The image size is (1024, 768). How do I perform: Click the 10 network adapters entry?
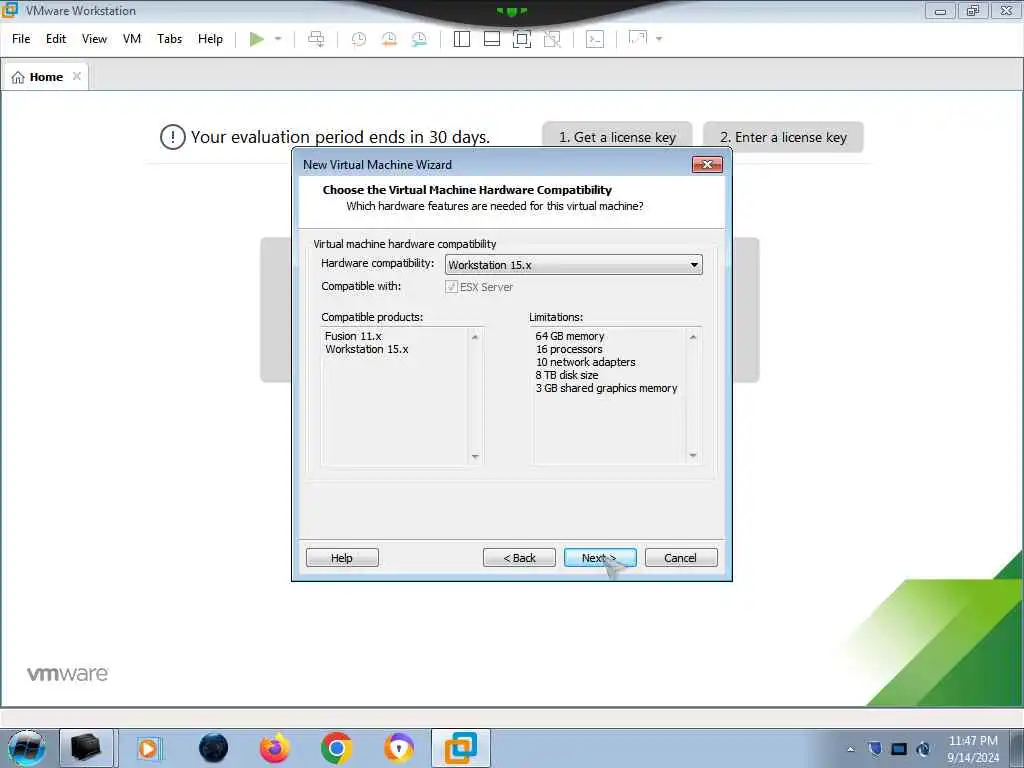click(585, 362)
